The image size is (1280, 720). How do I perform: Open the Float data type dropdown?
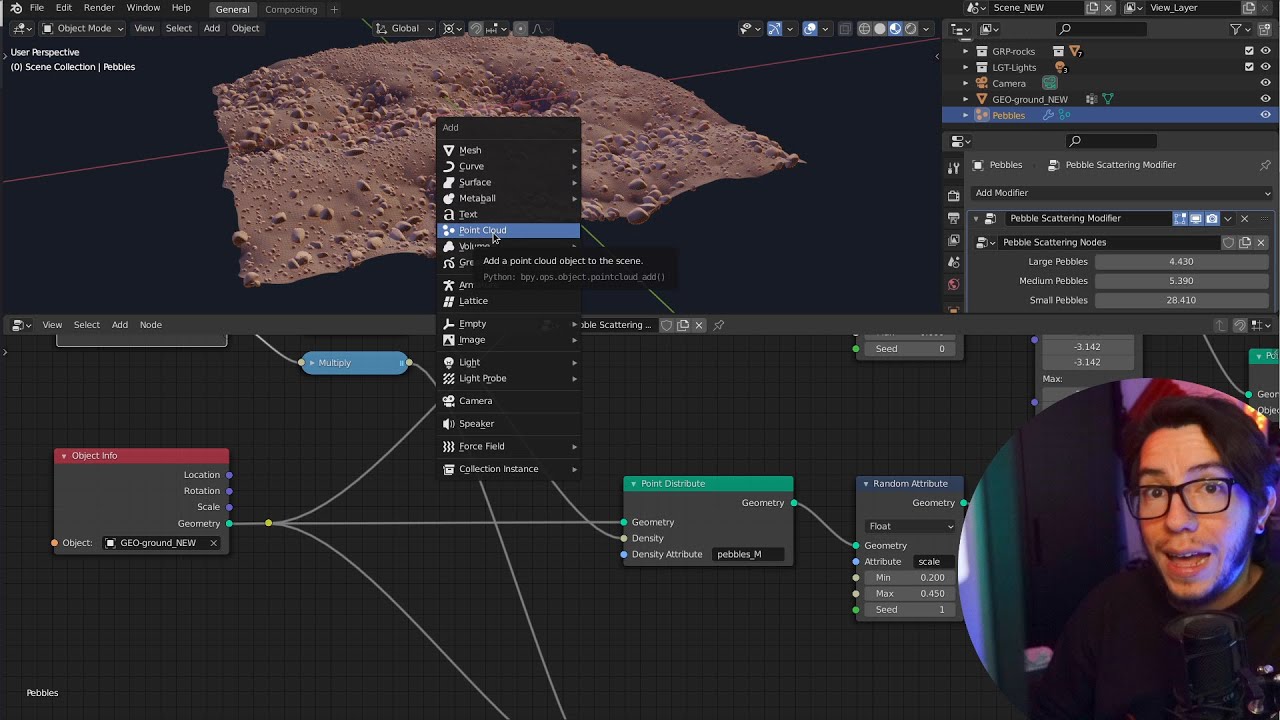point(910,526)
